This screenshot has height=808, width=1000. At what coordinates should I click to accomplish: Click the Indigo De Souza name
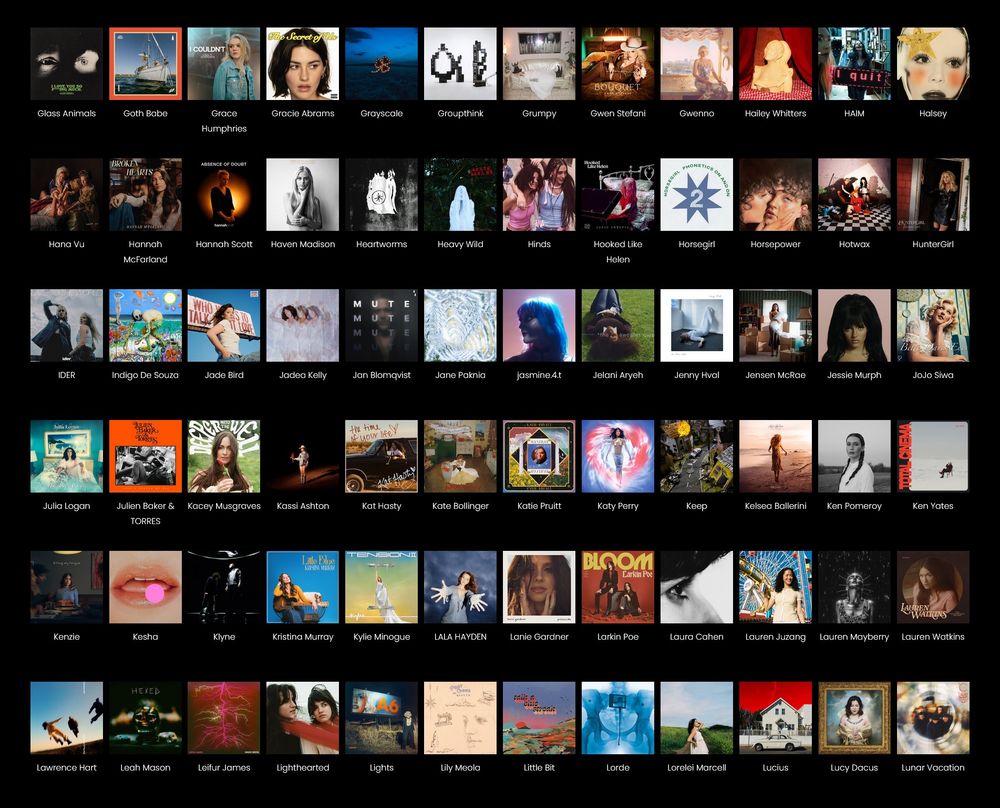(x=145, y=375)
